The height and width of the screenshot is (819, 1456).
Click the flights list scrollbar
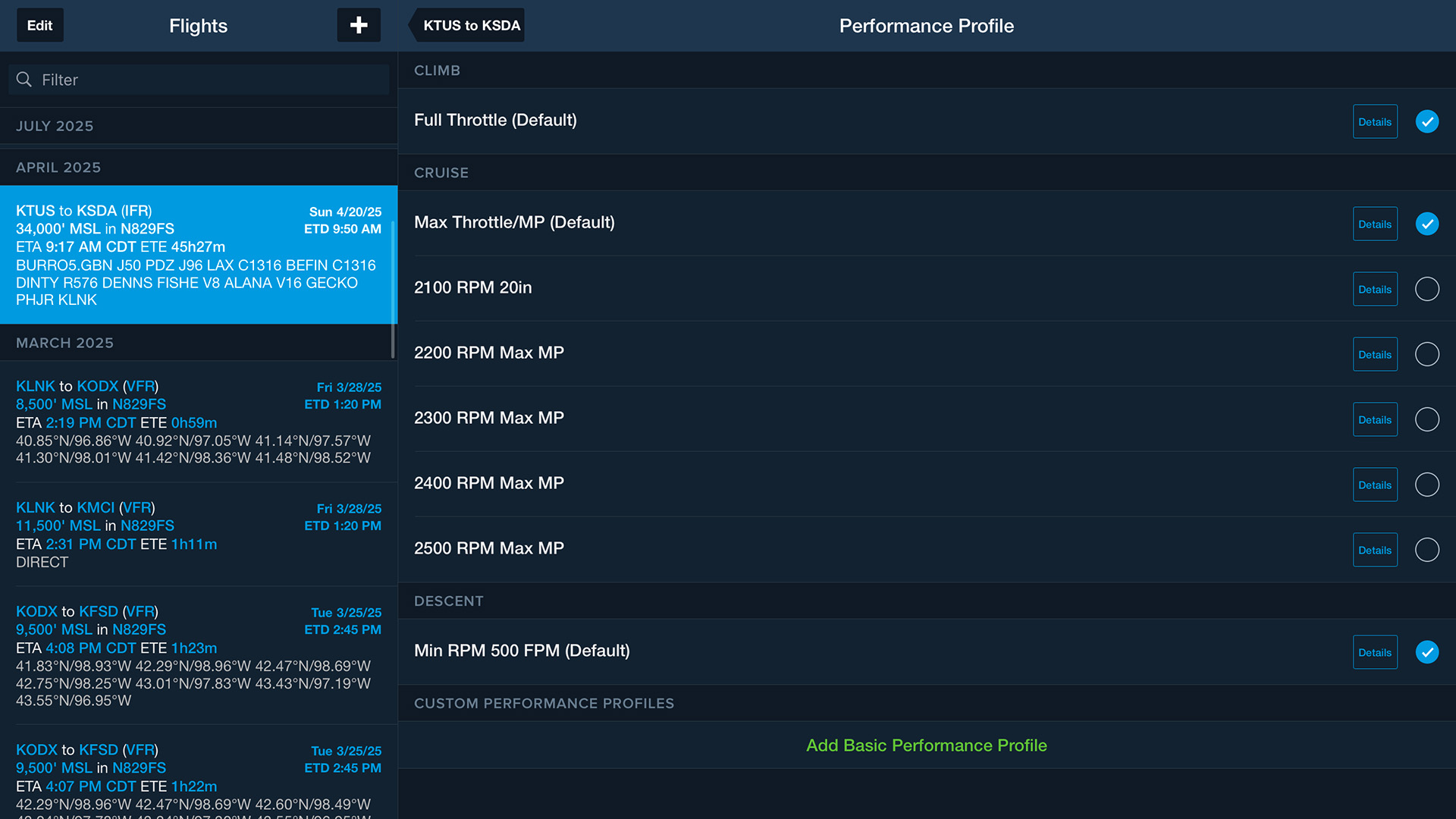coord(393,288)
